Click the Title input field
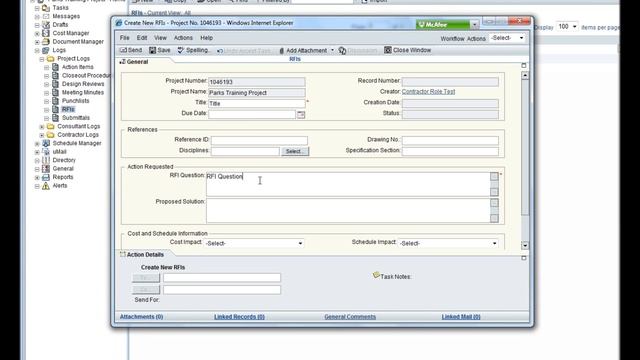The image size is (640, 360). [257, 104]
